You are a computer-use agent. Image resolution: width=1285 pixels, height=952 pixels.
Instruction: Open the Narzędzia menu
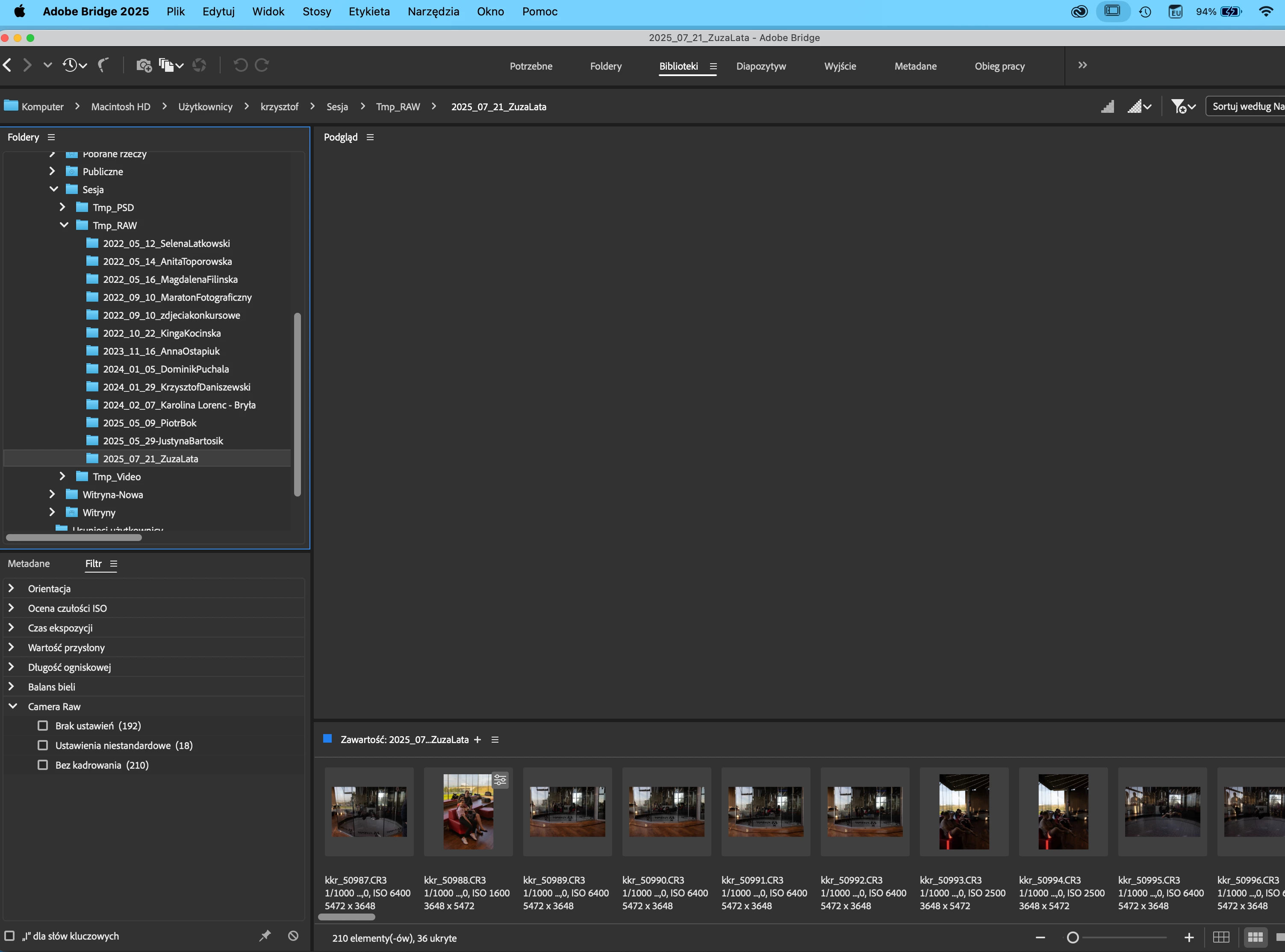[433, 12]
